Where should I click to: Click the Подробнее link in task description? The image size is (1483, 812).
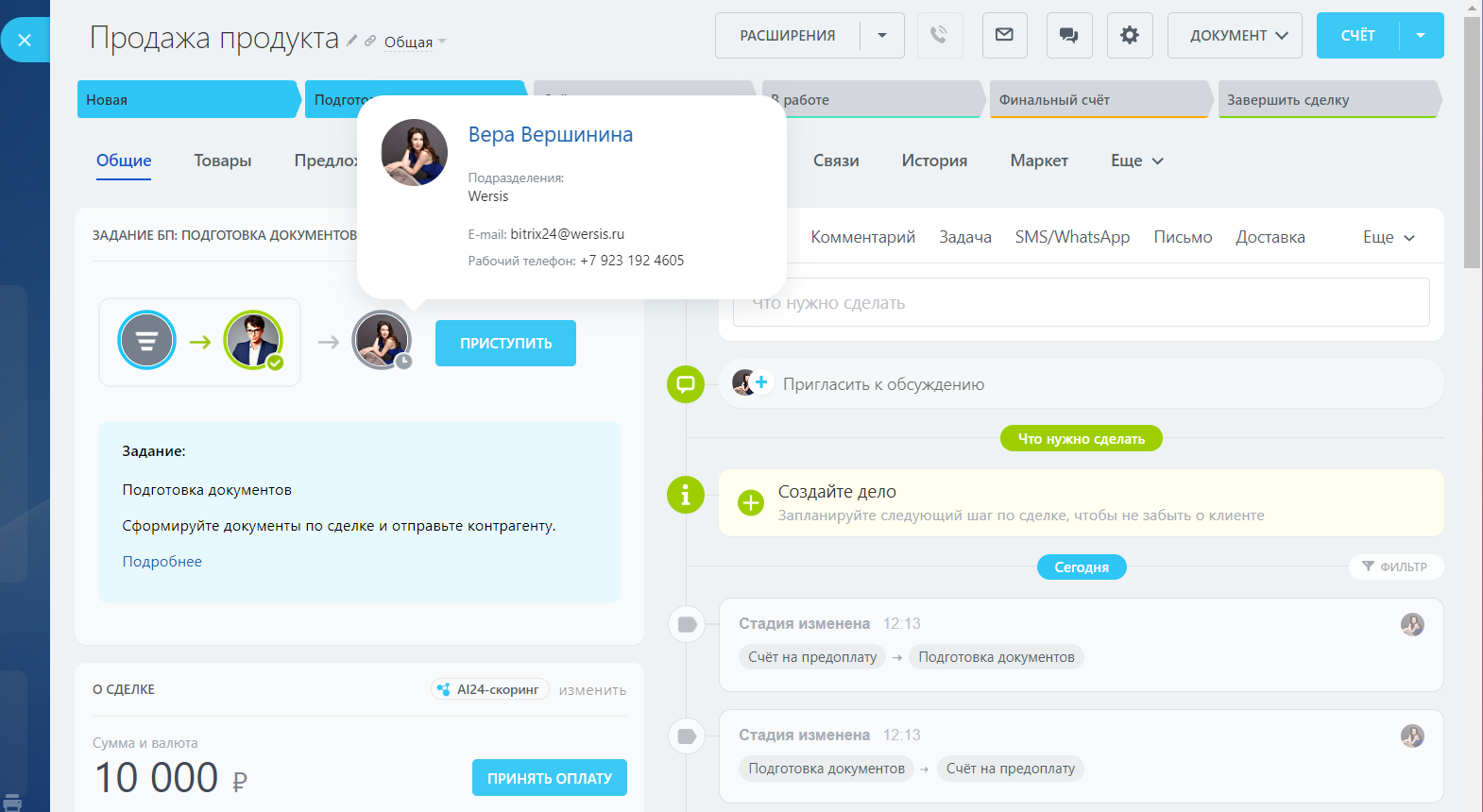[x=162, y=562]
